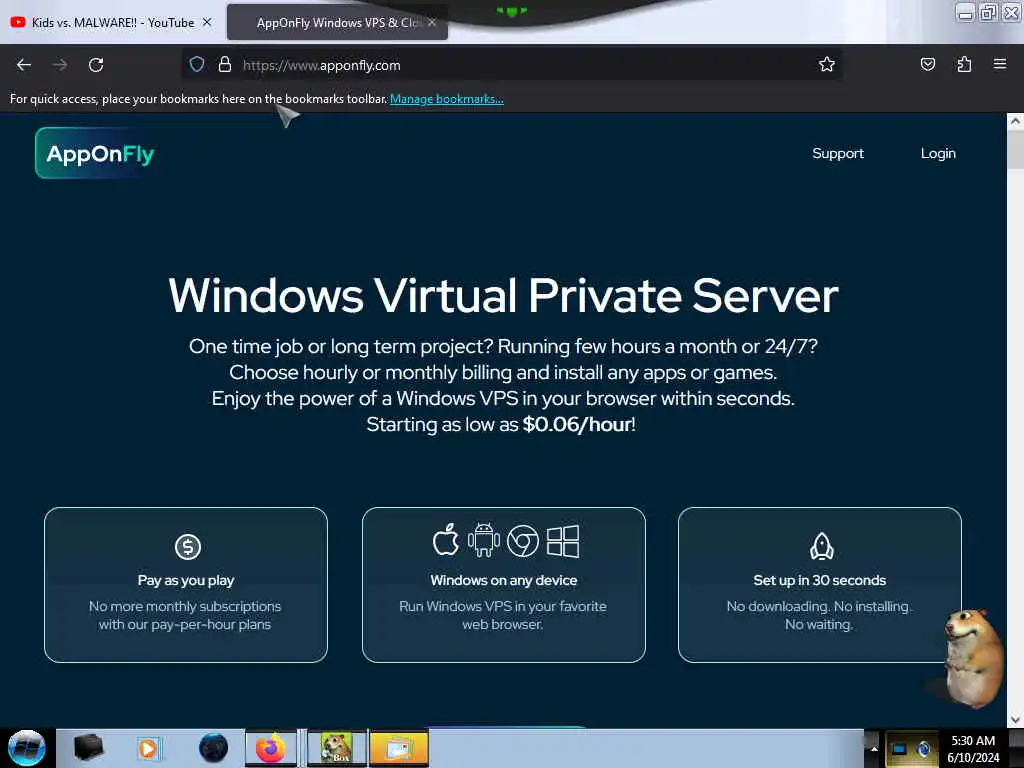The image size is (1024, 768).
Task: View site security via padlock icon
Action: click(x=225, y=64)
